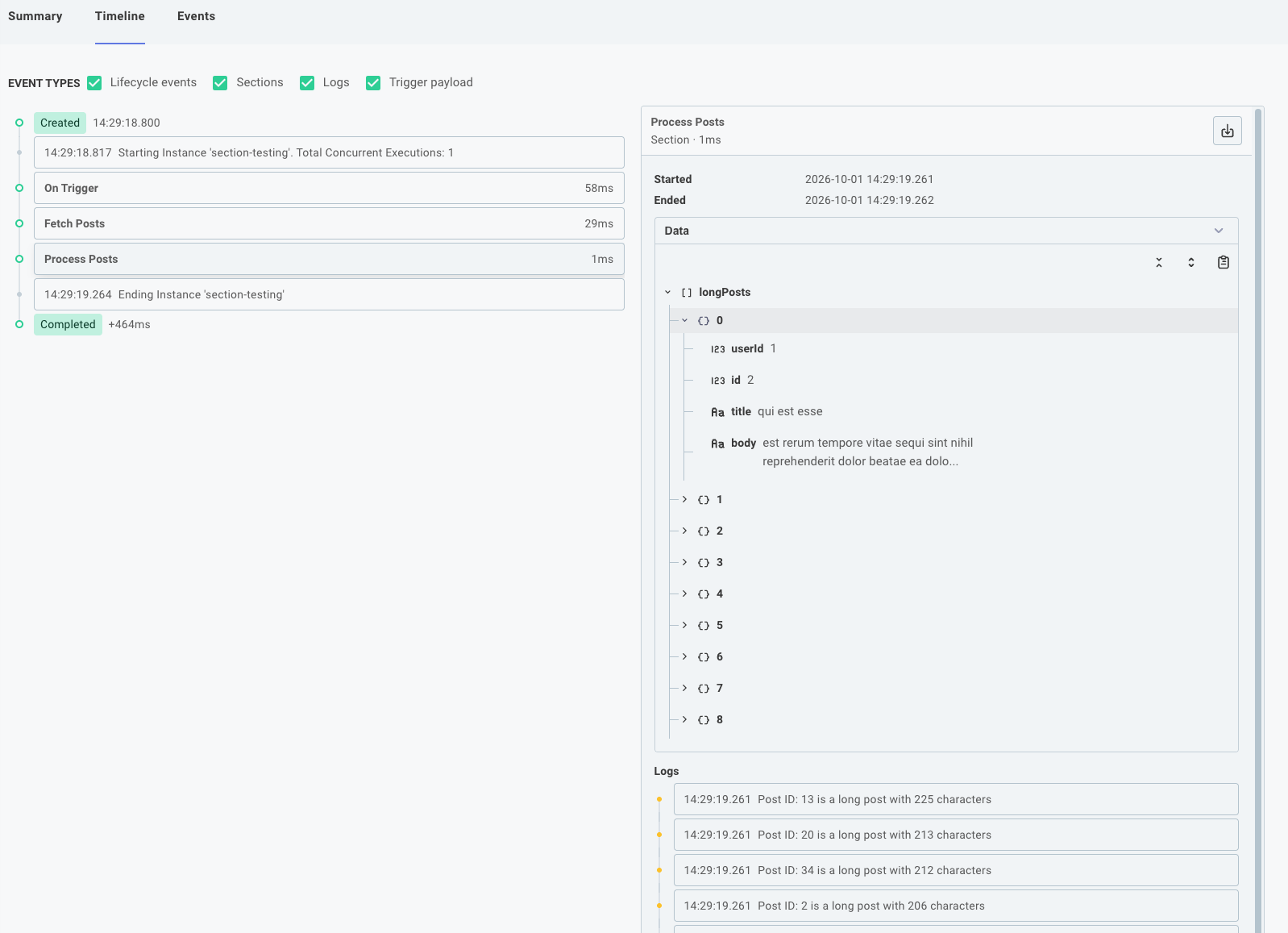Click the string type icon beside title
This screenshot has width=1288, height=933.
click(x=717, y=412)
